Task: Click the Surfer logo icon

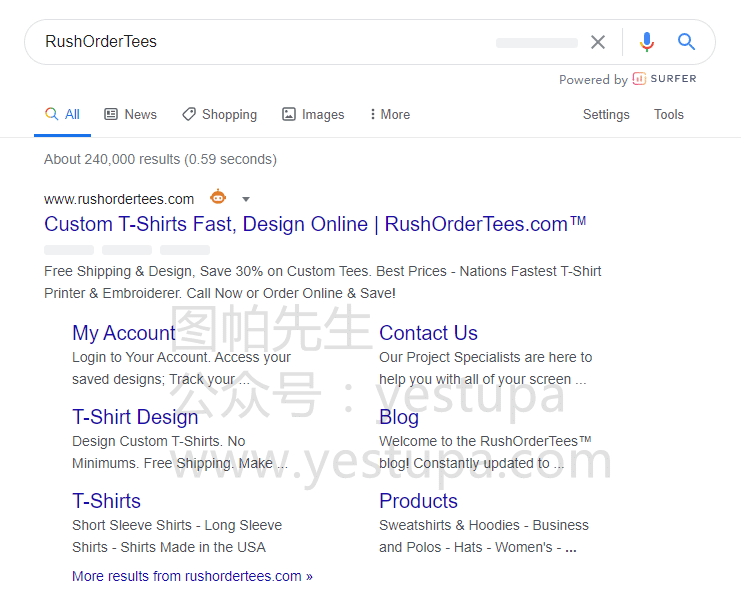Action: pyautogui.click(x=639, y=78)
